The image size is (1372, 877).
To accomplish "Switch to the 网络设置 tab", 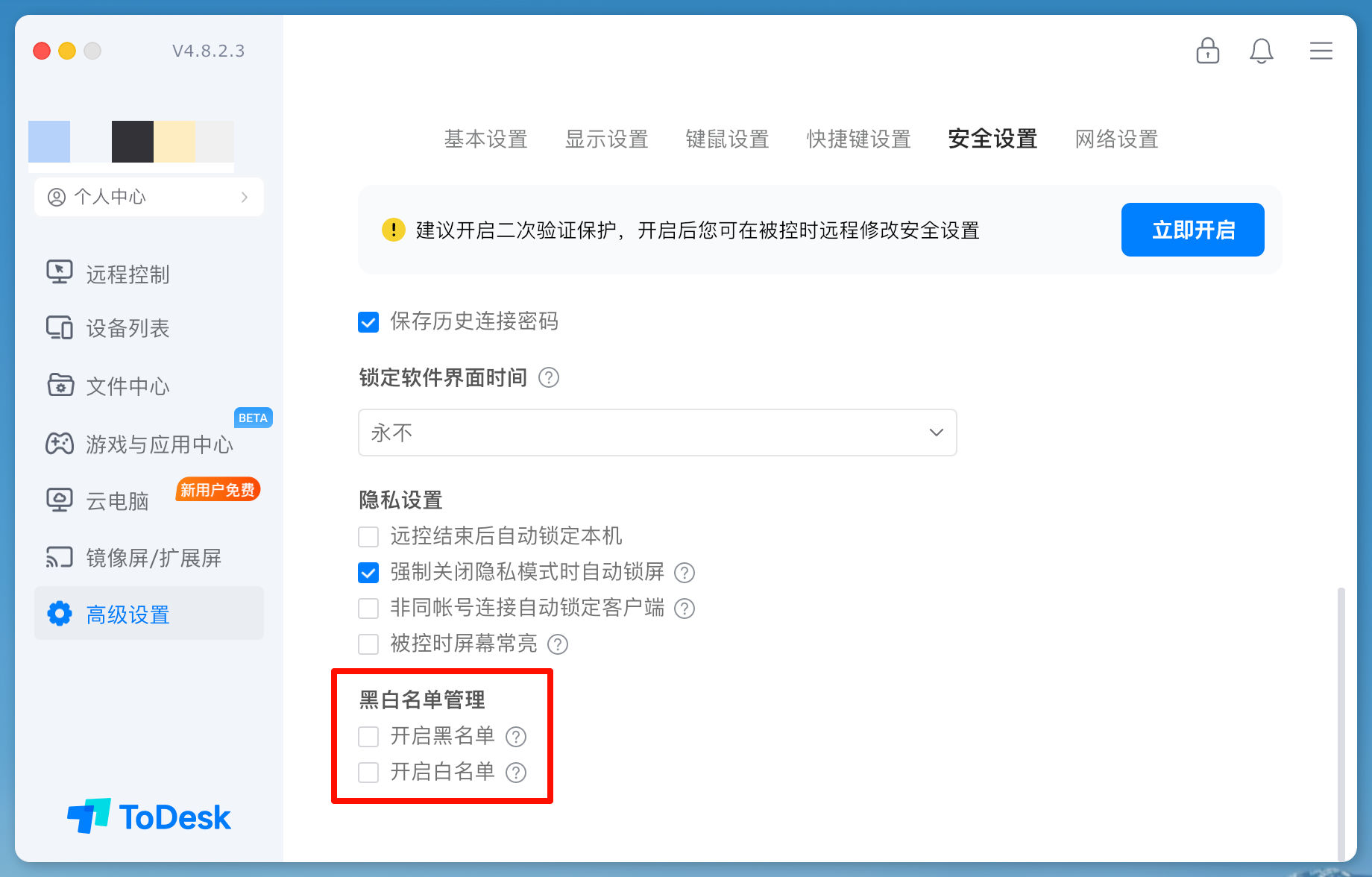I will (x=1115, y=139).
